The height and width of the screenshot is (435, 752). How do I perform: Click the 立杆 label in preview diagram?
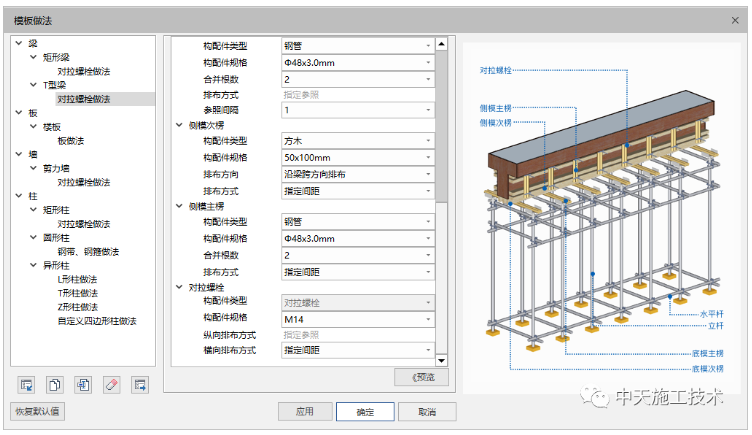[x=716, y=326]
